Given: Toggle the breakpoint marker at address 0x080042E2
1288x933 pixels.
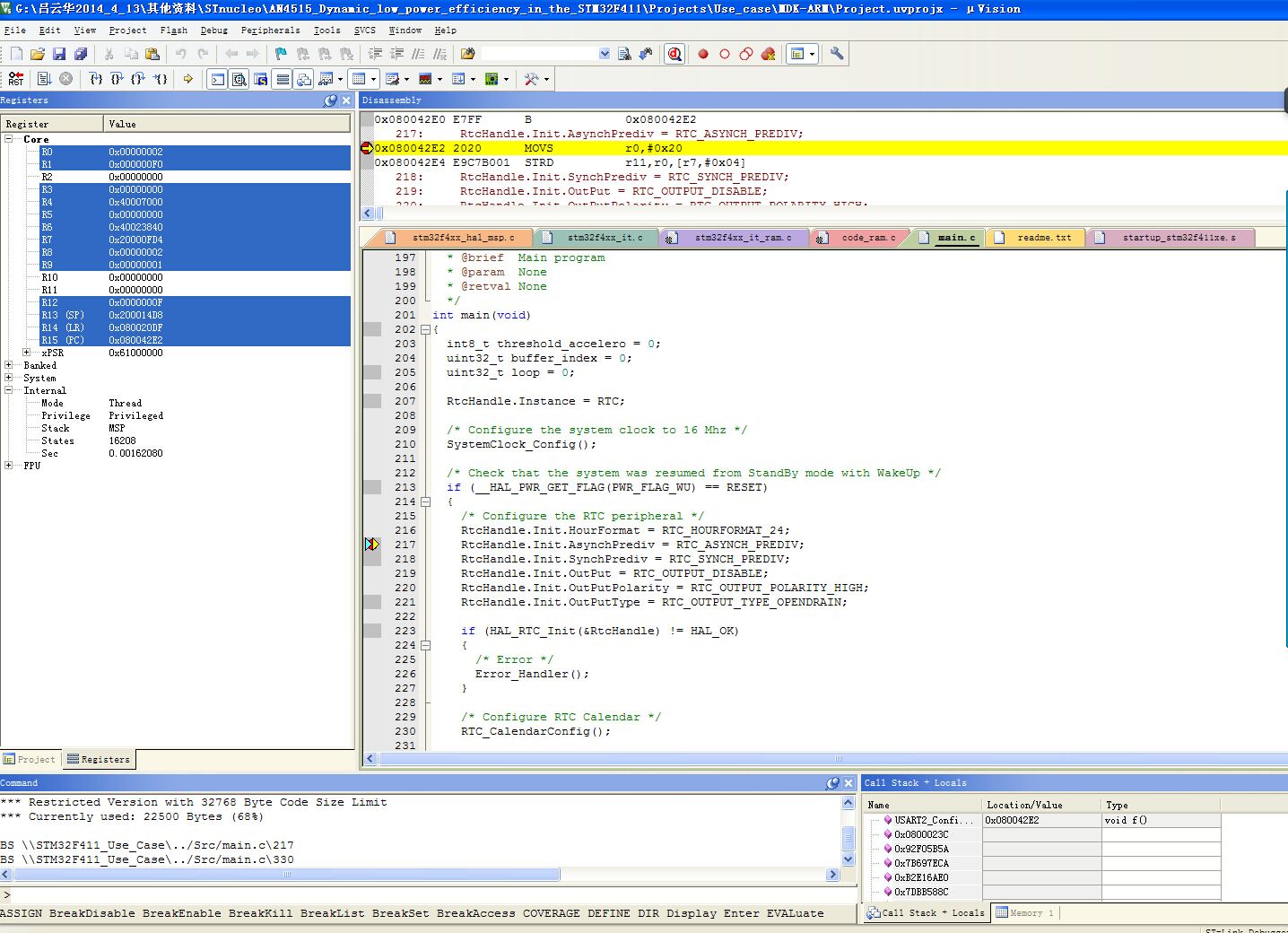Looking at the screenshot, I should 367,148.
